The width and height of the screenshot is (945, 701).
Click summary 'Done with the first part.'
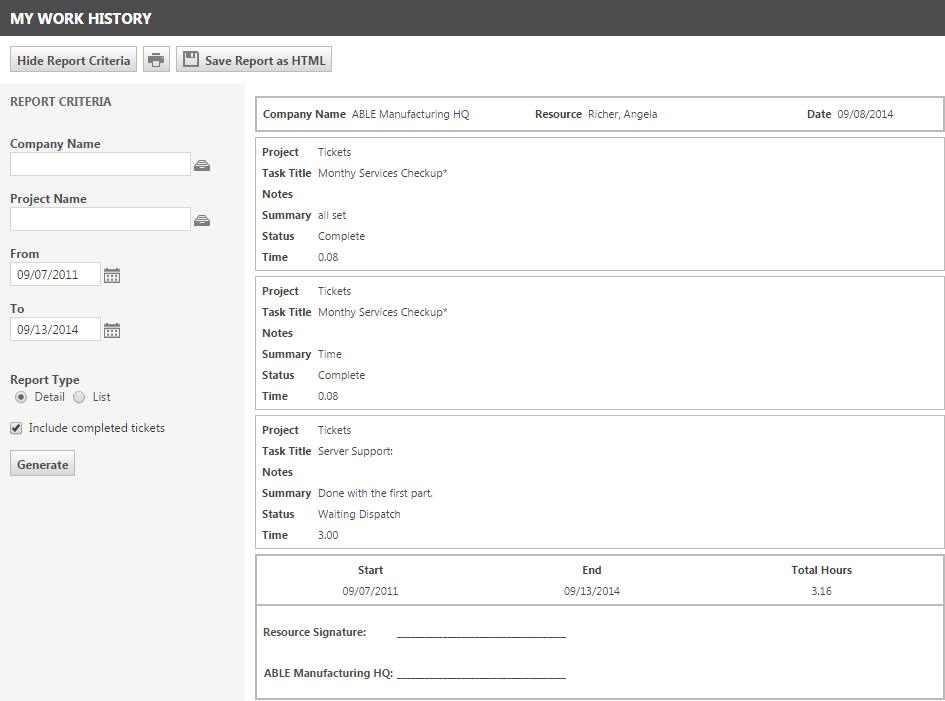(375, 493)
